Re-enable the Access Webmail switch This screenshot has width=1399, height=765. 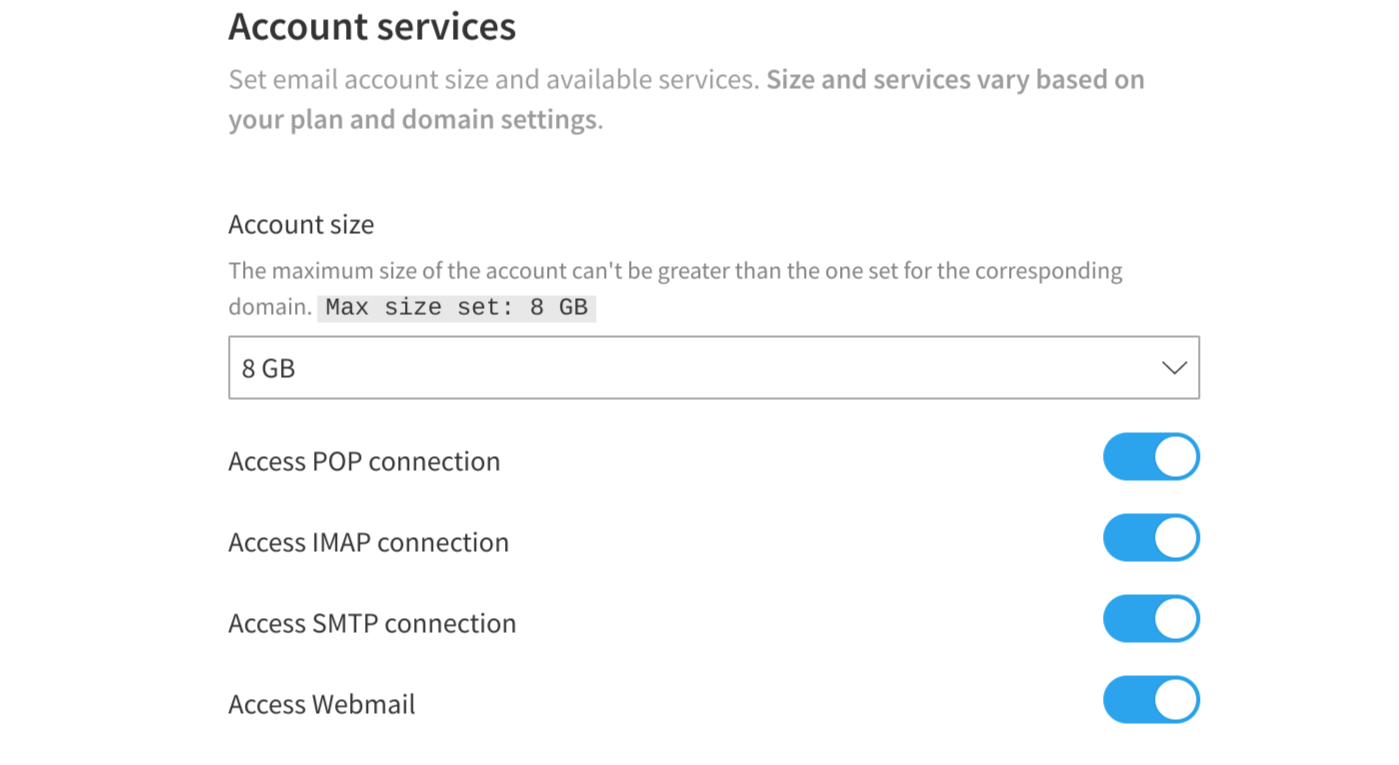(1150, 699)
